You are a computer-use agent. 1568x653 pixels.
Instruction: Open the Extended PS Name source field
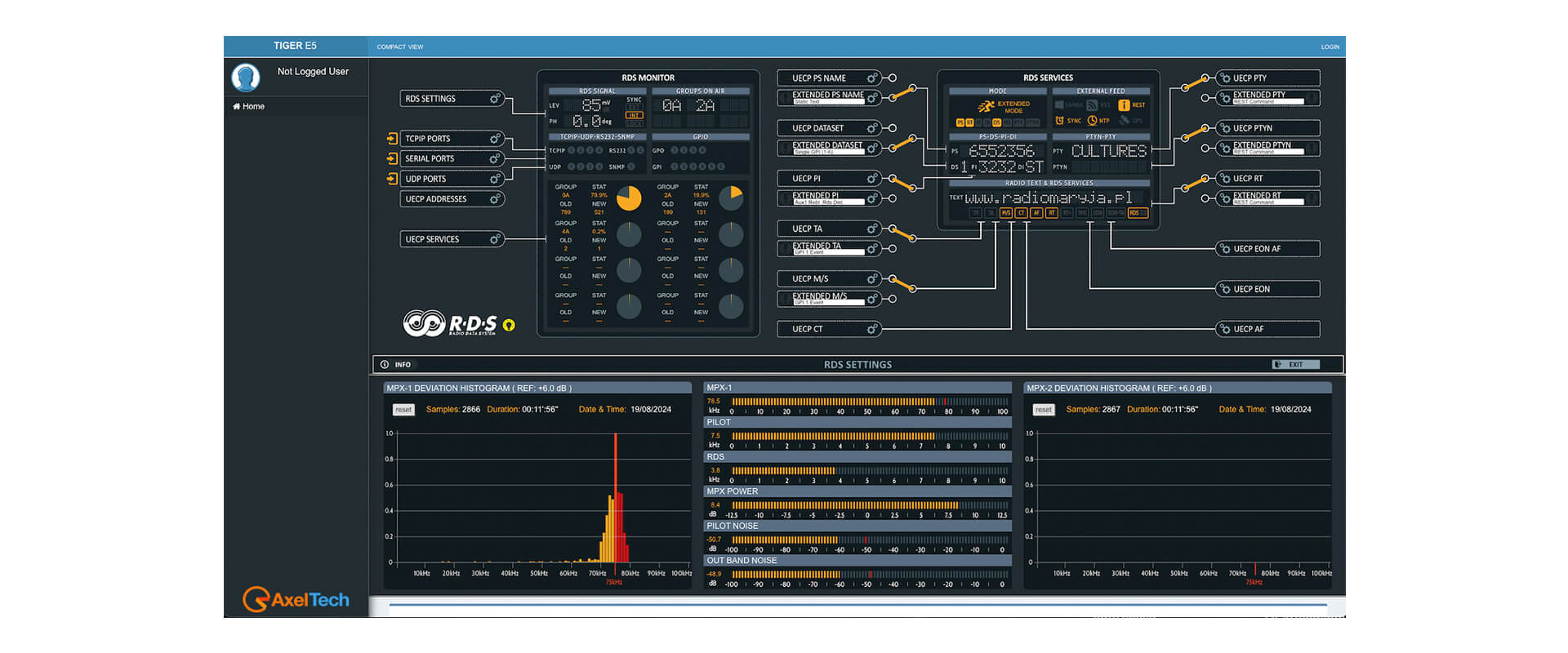click(x=828, y=102)
